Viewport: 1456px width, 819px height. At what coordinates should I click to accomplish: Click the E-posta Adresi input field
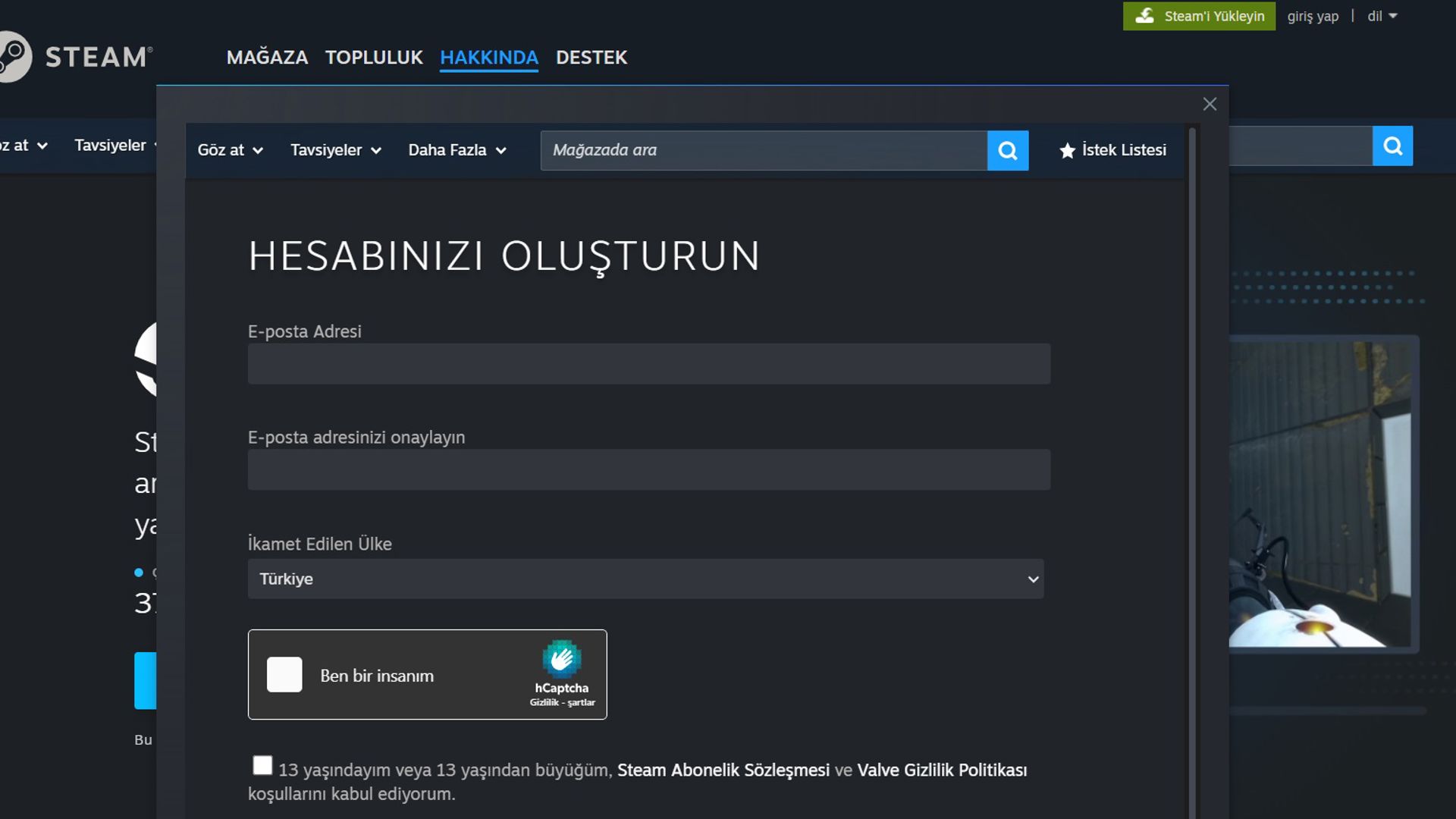[x=648, y=364]
